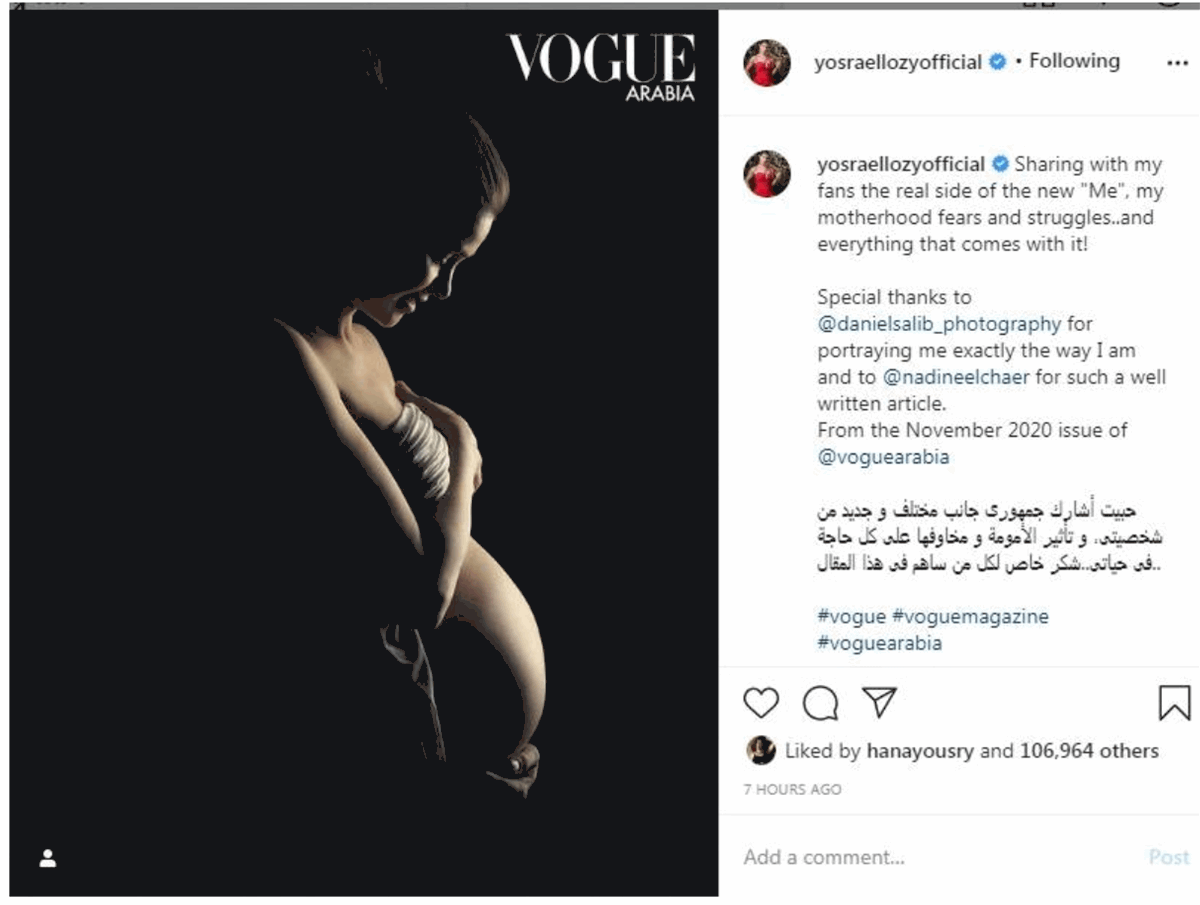This screenshot has height=905, width=1200.
Task: Show tagged people icon on photo
Action: (x=47, y=858)
